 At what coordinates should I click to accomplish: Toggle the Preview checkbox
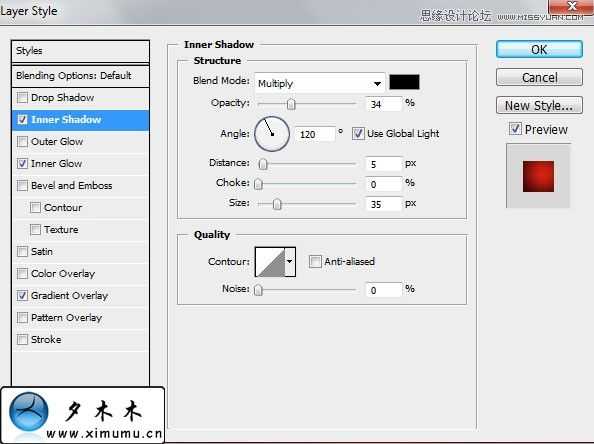(515, 129)
